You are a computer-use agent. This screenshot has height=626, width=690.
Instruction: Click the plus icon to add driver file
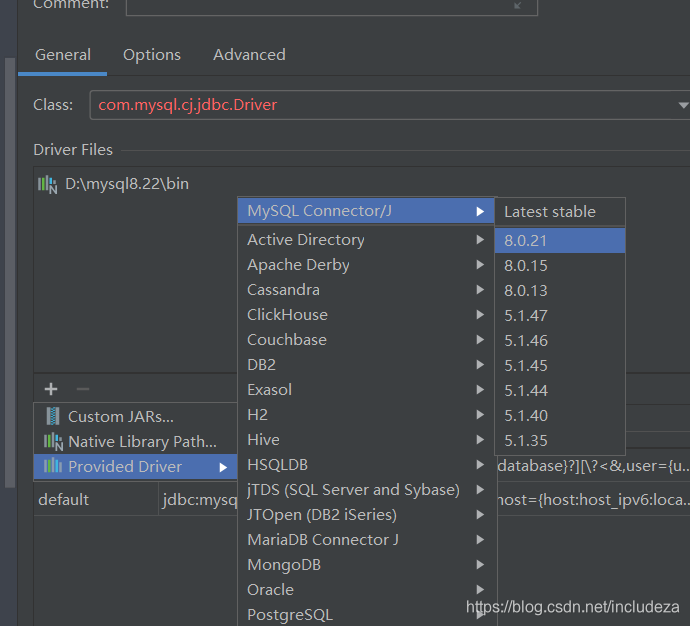click(x=51, y=389)
